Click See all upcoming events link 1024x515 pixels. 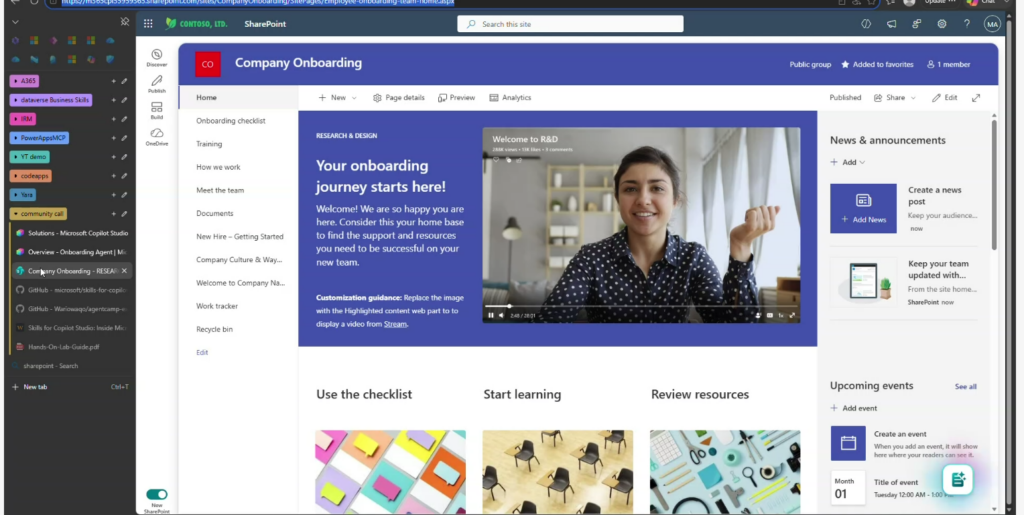[965, 386]
